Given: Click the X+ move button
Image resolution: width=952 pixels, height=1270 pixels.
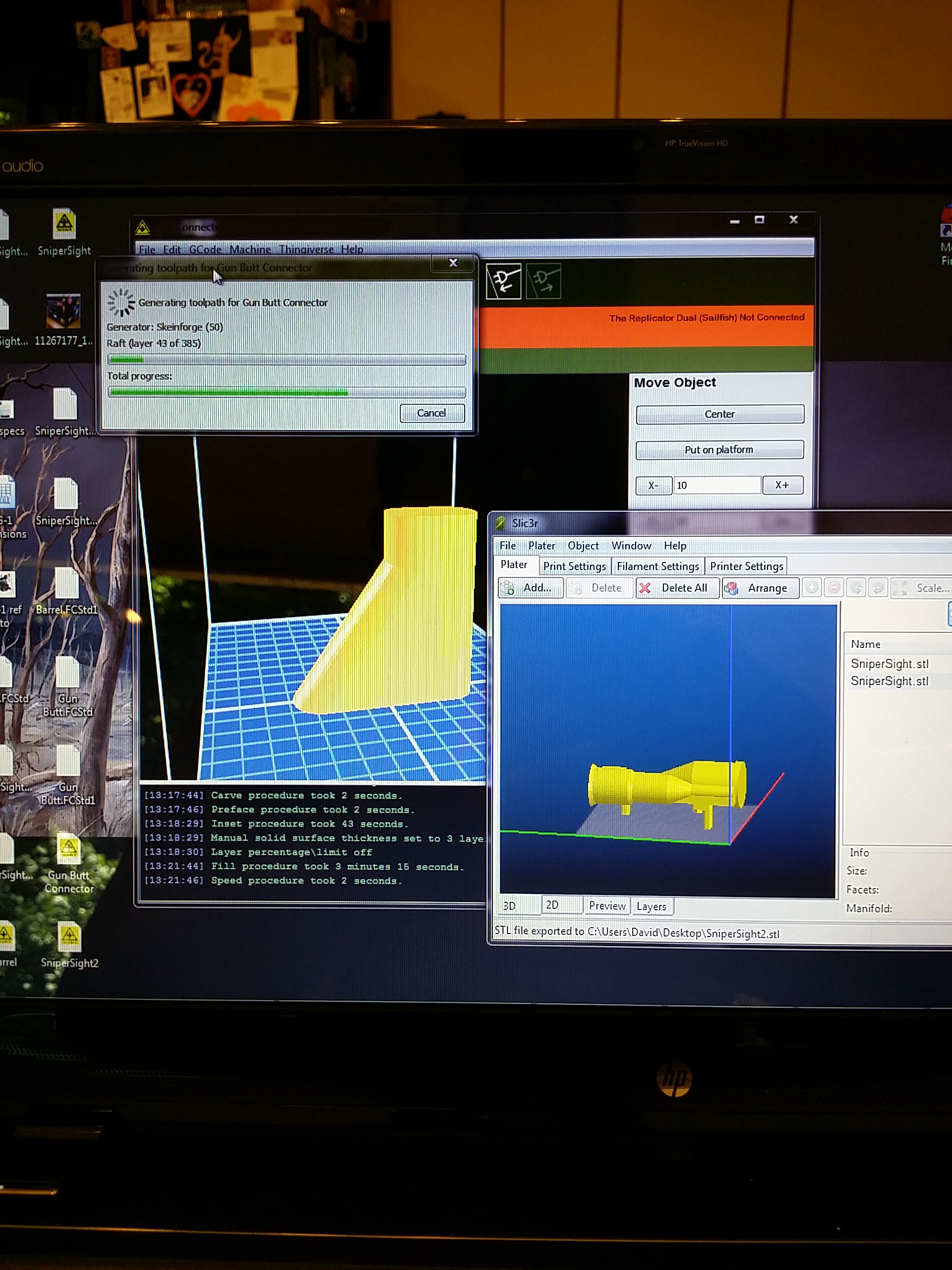Looking at the screenshot, I should click(782, 485).
